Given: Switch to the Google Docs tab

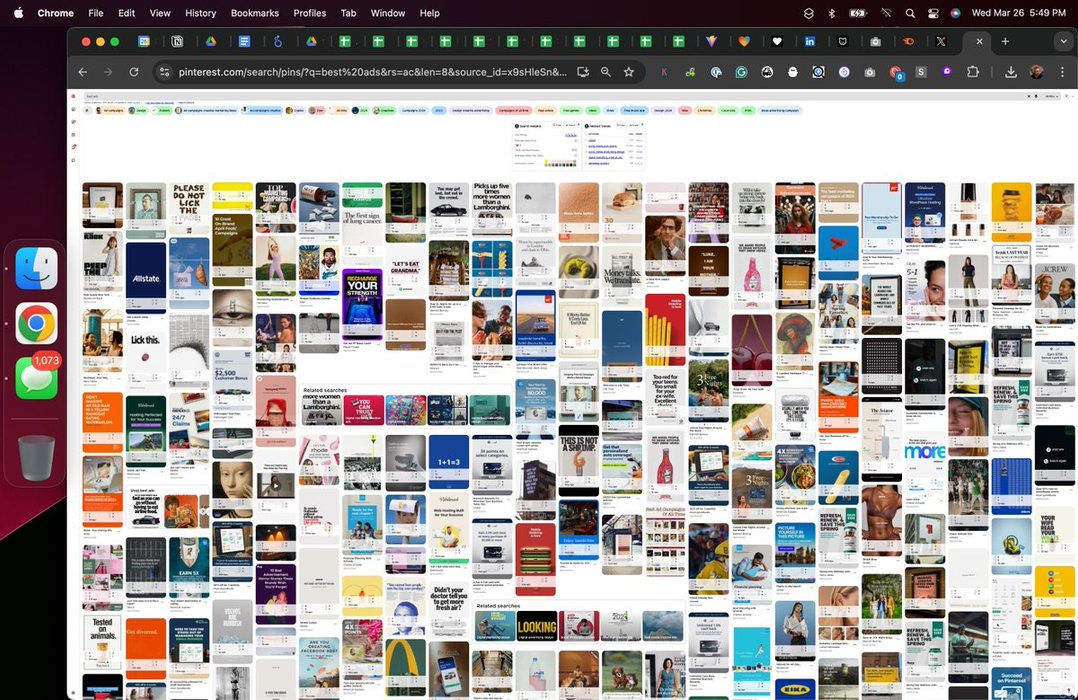Looking at the screenshot, I should [x=244, y=41].
